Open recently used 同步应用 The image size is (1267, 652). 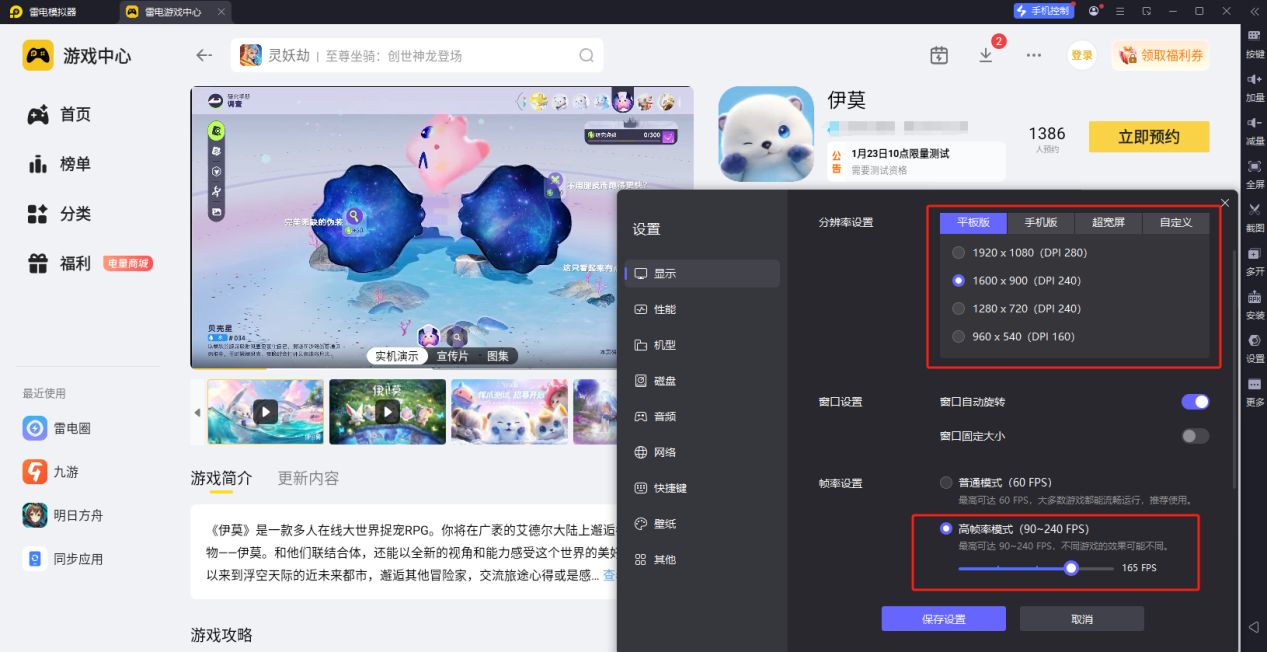pos(63,559)
